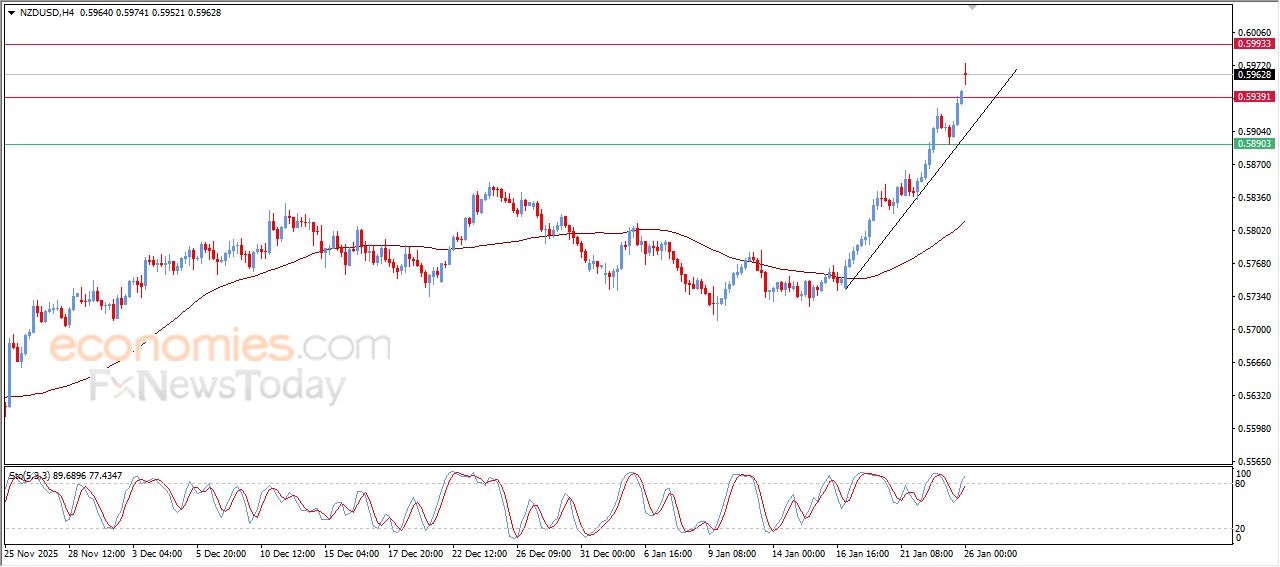Click the stochastic scale value 20

click(x=1242, y=528)
